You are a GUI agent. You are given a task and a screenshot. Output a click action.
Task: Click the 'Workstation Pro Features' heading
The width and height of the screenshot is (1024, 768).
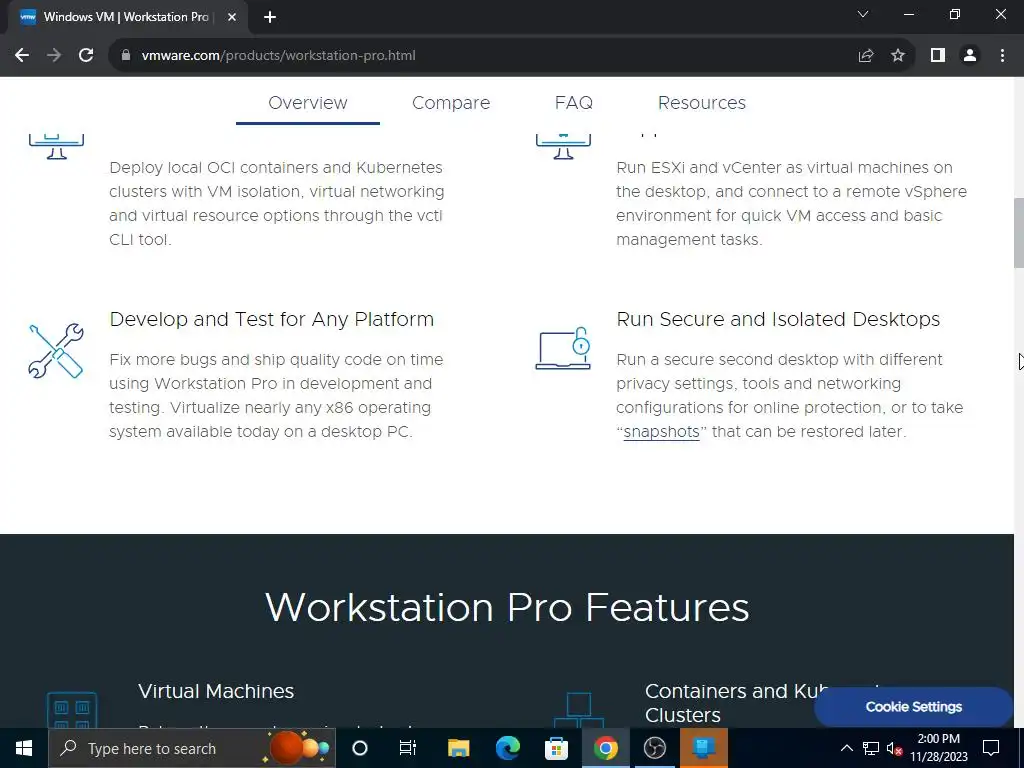(507, 608)
